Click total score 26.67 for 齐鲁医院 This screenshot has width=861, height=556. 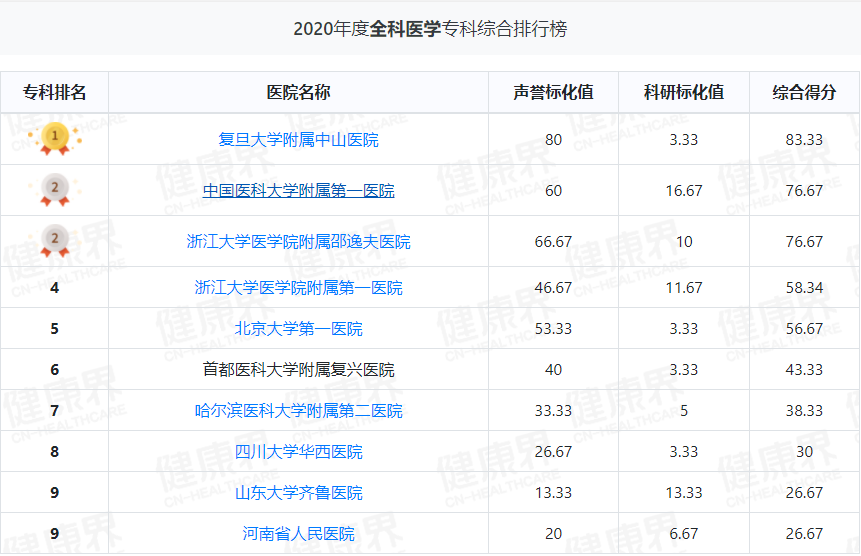[804, 493]
